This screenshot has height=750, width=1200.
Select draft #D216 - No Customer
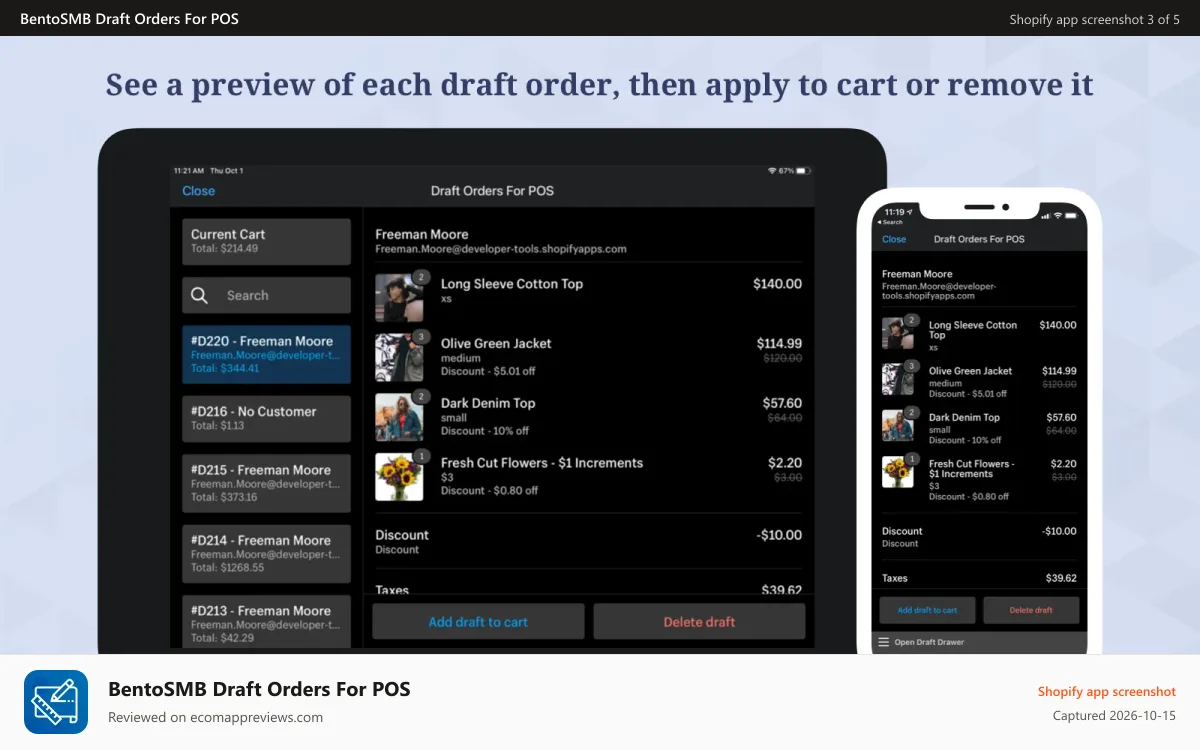[266, 418]
